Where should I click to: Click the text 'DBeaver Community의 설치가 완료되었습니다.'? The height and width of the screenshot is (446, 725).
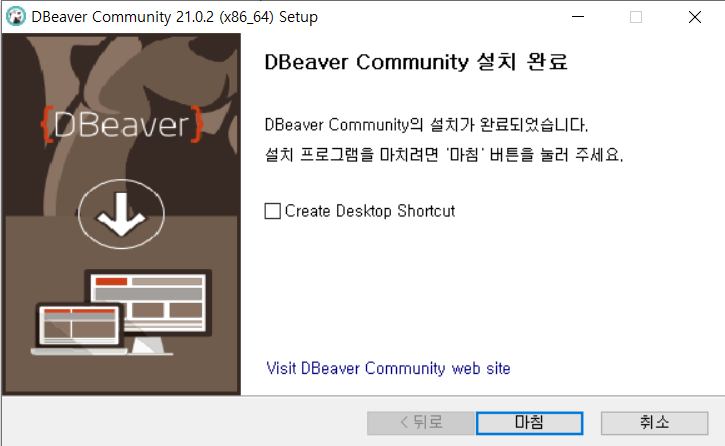(x=426, y=125)
